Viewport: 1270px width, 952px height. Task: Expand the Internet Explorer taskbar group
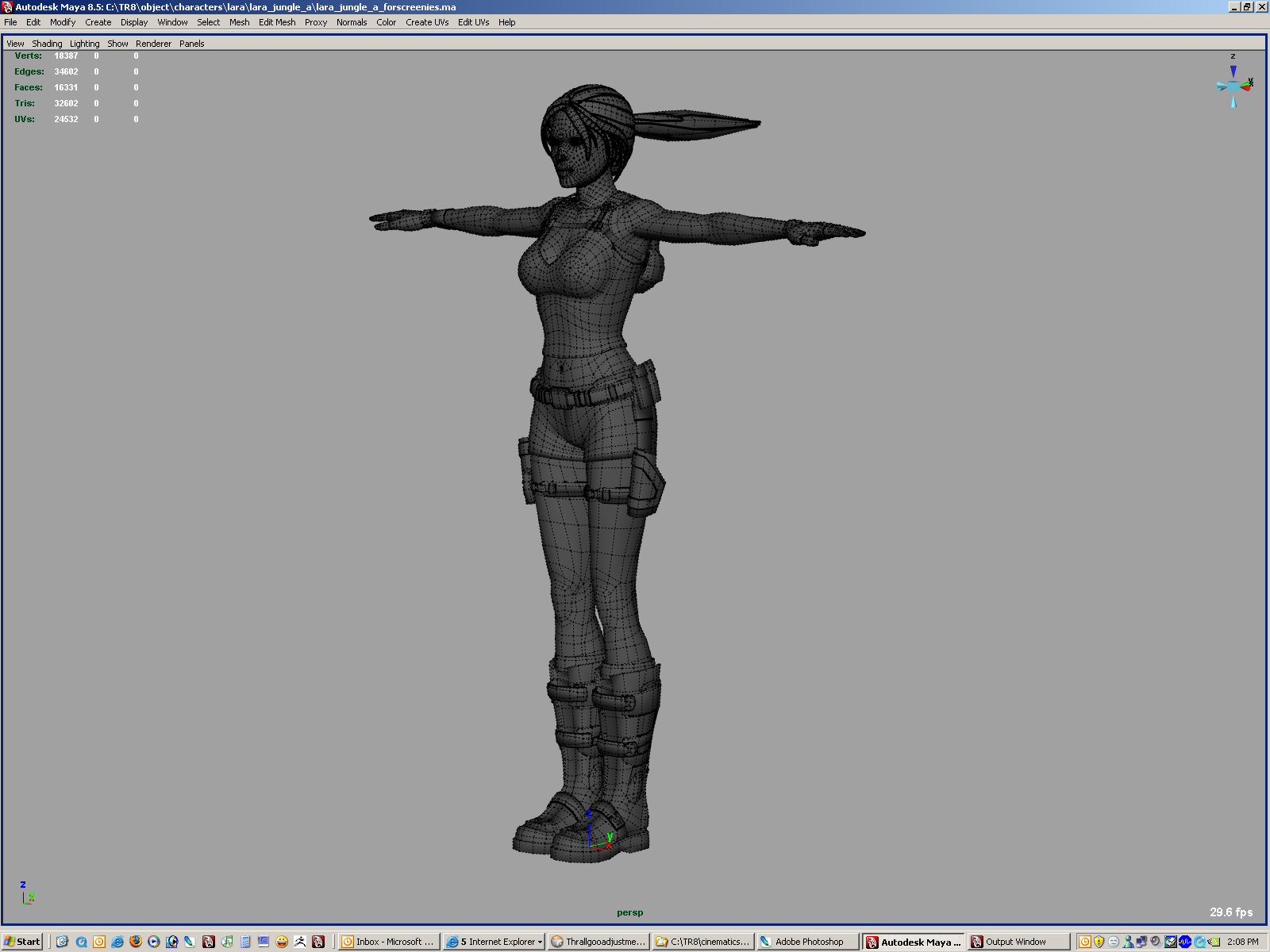coord(494,942)
